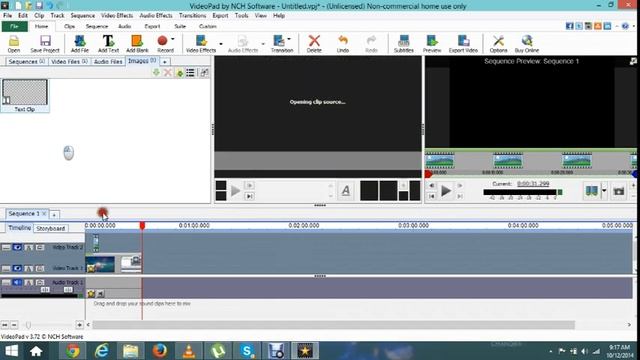The width and height of the screenshot is (640, 360).
Task: Zoom out timeline with minus button
Action: click(14, 325)
